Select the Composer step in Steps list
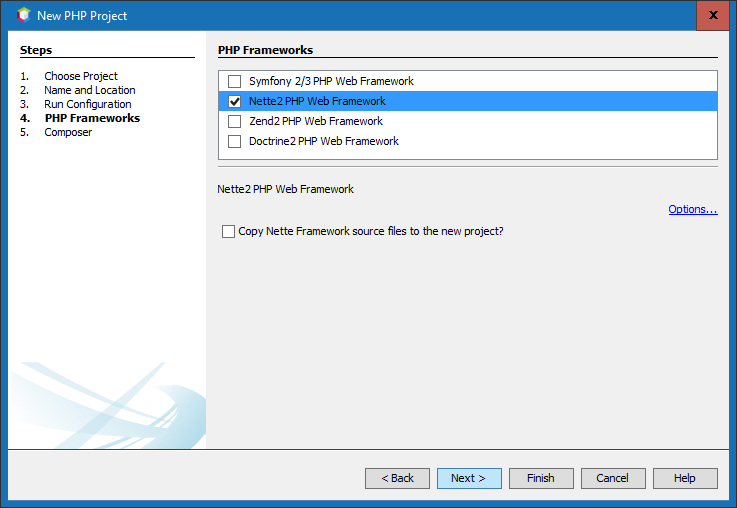The height and width of the screenshot is (508, 737). (x=68, y=132)
